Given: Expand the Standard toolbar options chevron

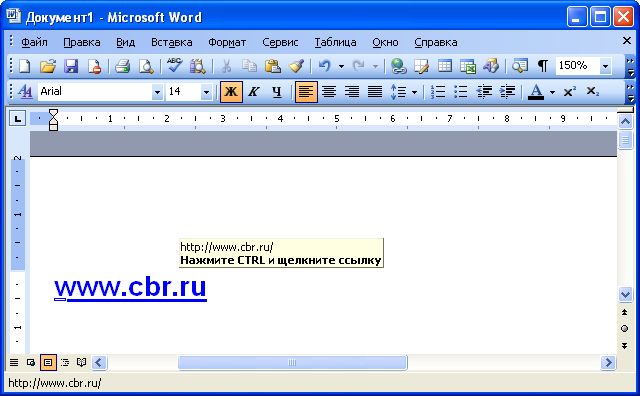Looking at the screenshot, I should [631, 67].
